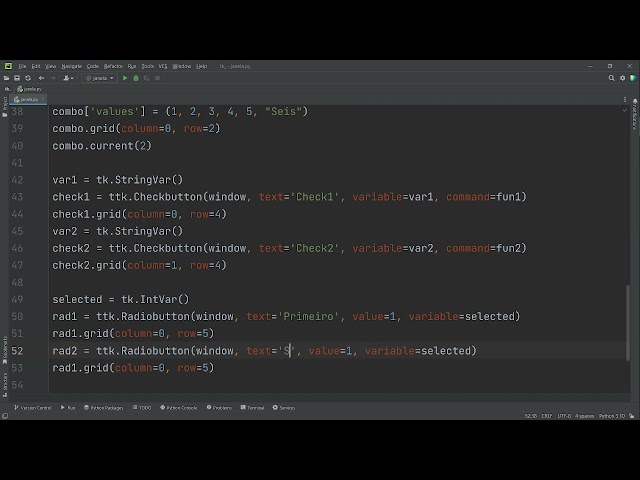Viewport: 640px width, 480px height.
Task: Open the Window menu
Action: click(x=182, y=66)
